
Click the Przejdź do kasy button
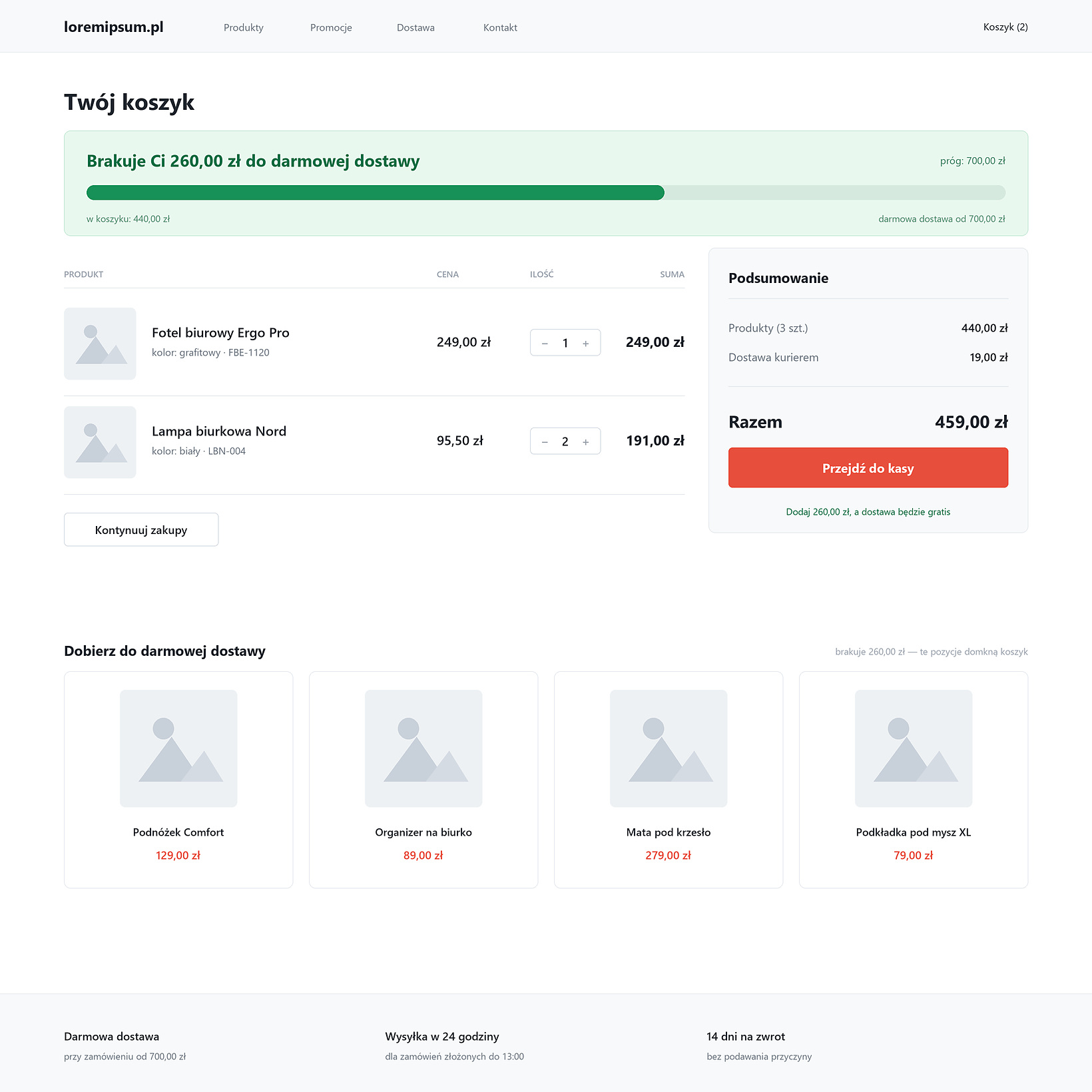click(x=868, y=467)
